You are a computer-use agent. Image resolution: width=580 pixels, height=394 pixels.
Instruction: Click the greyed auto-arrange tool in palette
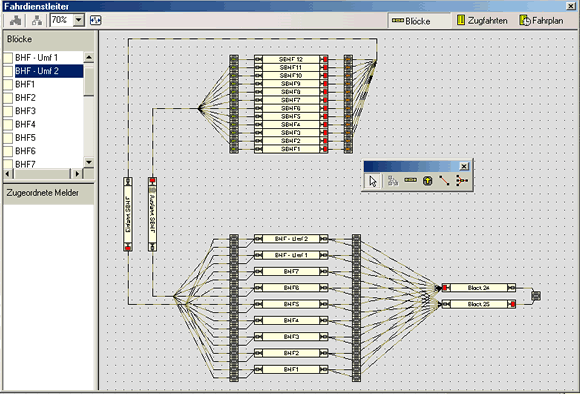392,181
